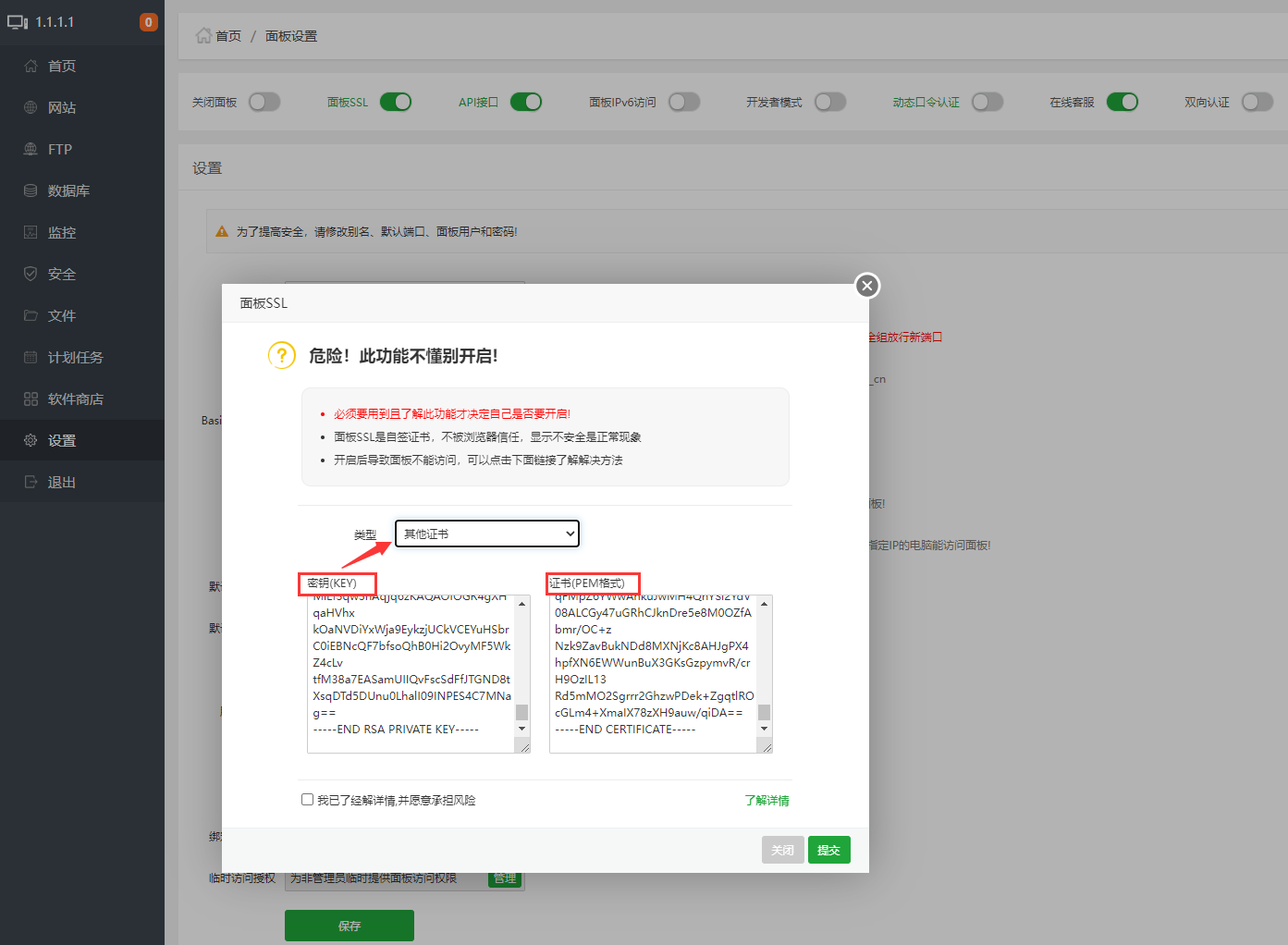1288x945 pixels.
Task: Click the -----END CERTIFICATE----- line
Action: [625, 730]
